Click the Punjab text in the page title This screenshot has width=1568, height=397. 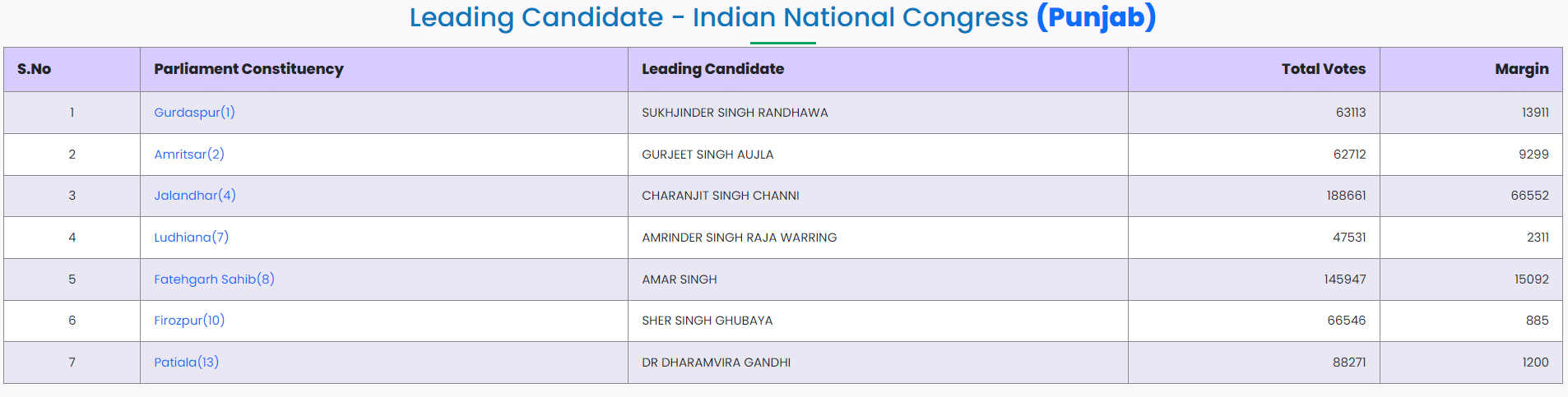click(1096, 17)
